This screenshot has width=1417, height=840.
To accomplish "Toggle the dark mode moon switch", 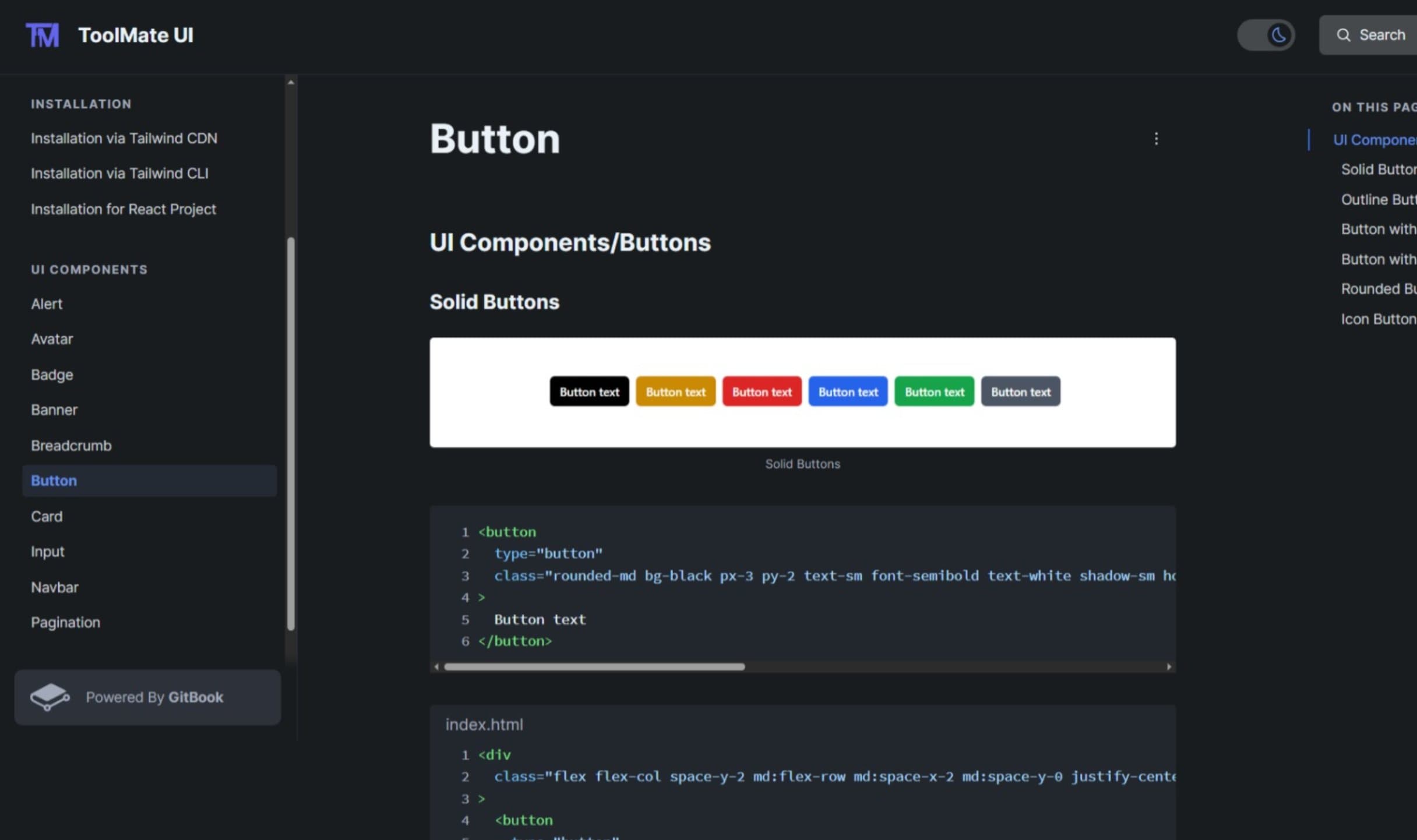I will click(1266, 35).
